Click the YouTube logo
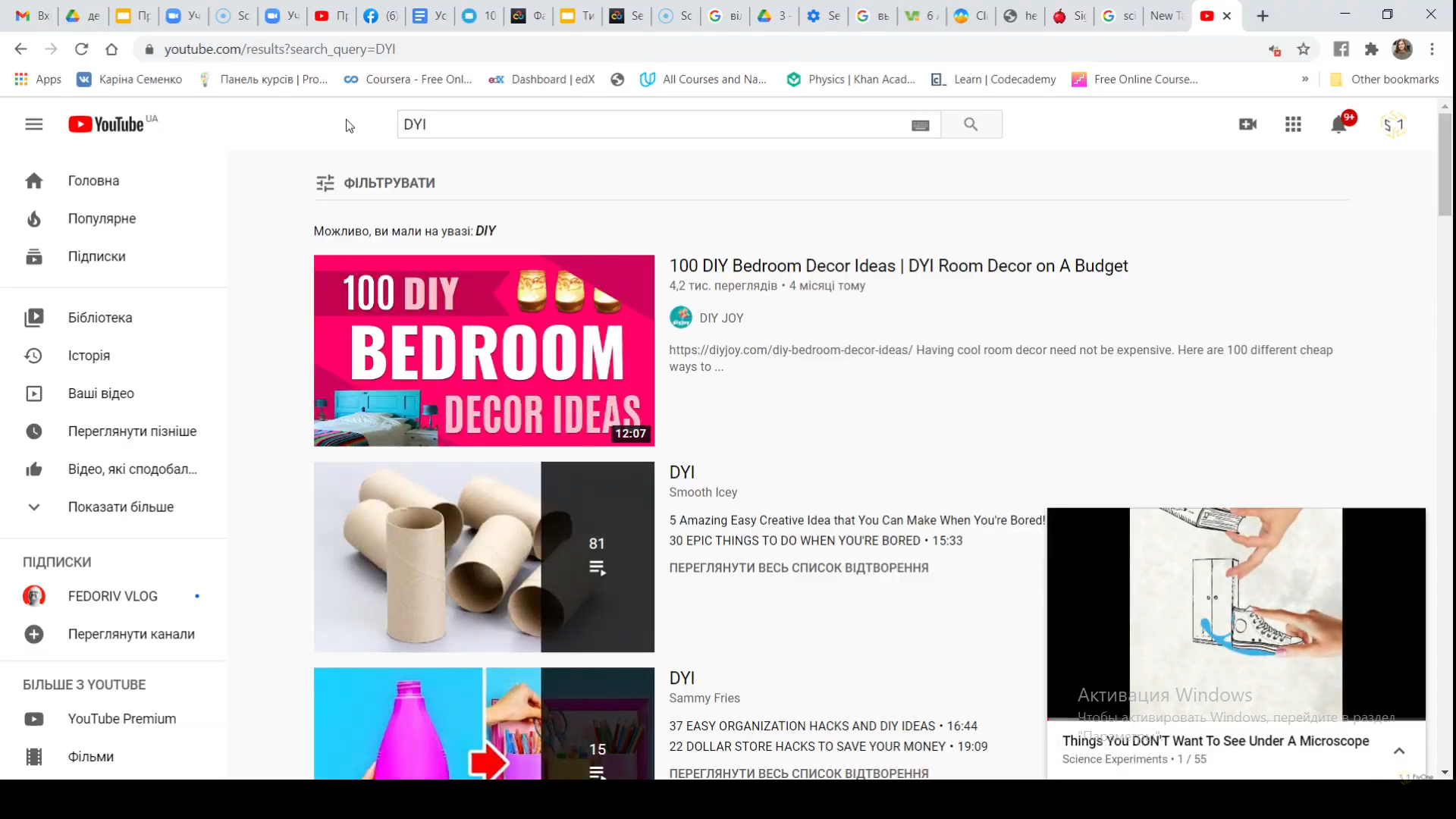 pyautogui.click(x=107, y=124)
